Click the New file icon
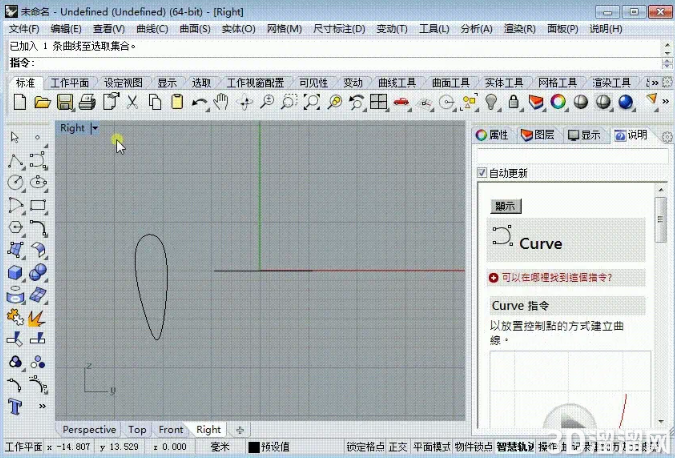Image resolution: width=675 pixels, height=458 pixels. click(x=20, y=102)
